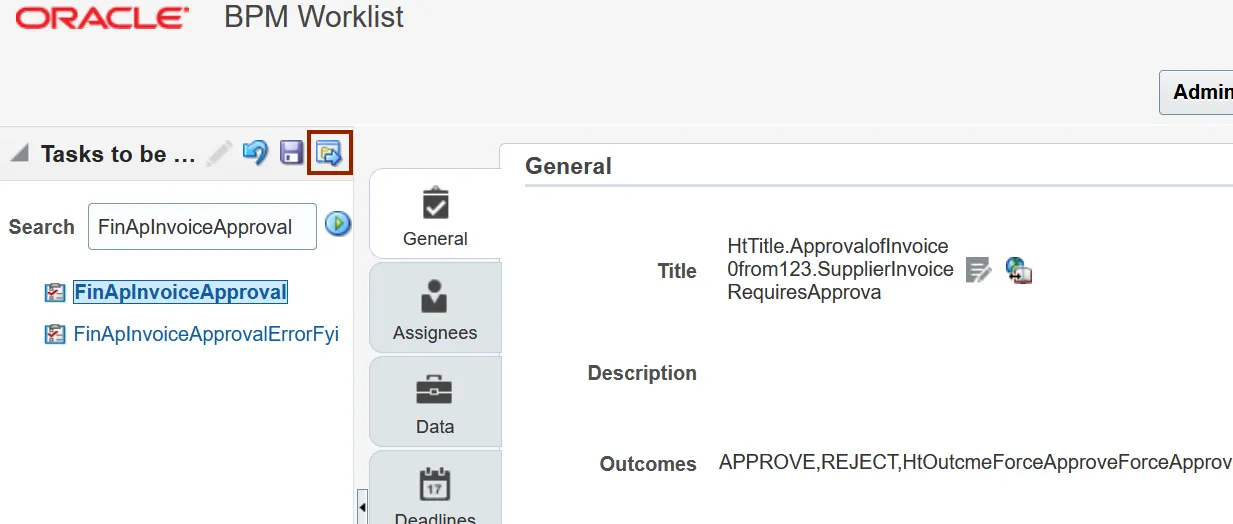Click the Administration button at top right
This screenshot has width=1233, height=524.
(1198, 92)
